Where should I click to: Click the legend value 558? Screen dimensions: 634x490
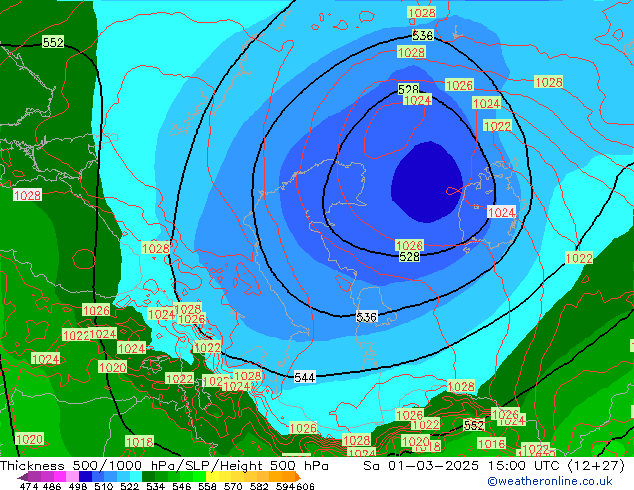coord(207,486)
